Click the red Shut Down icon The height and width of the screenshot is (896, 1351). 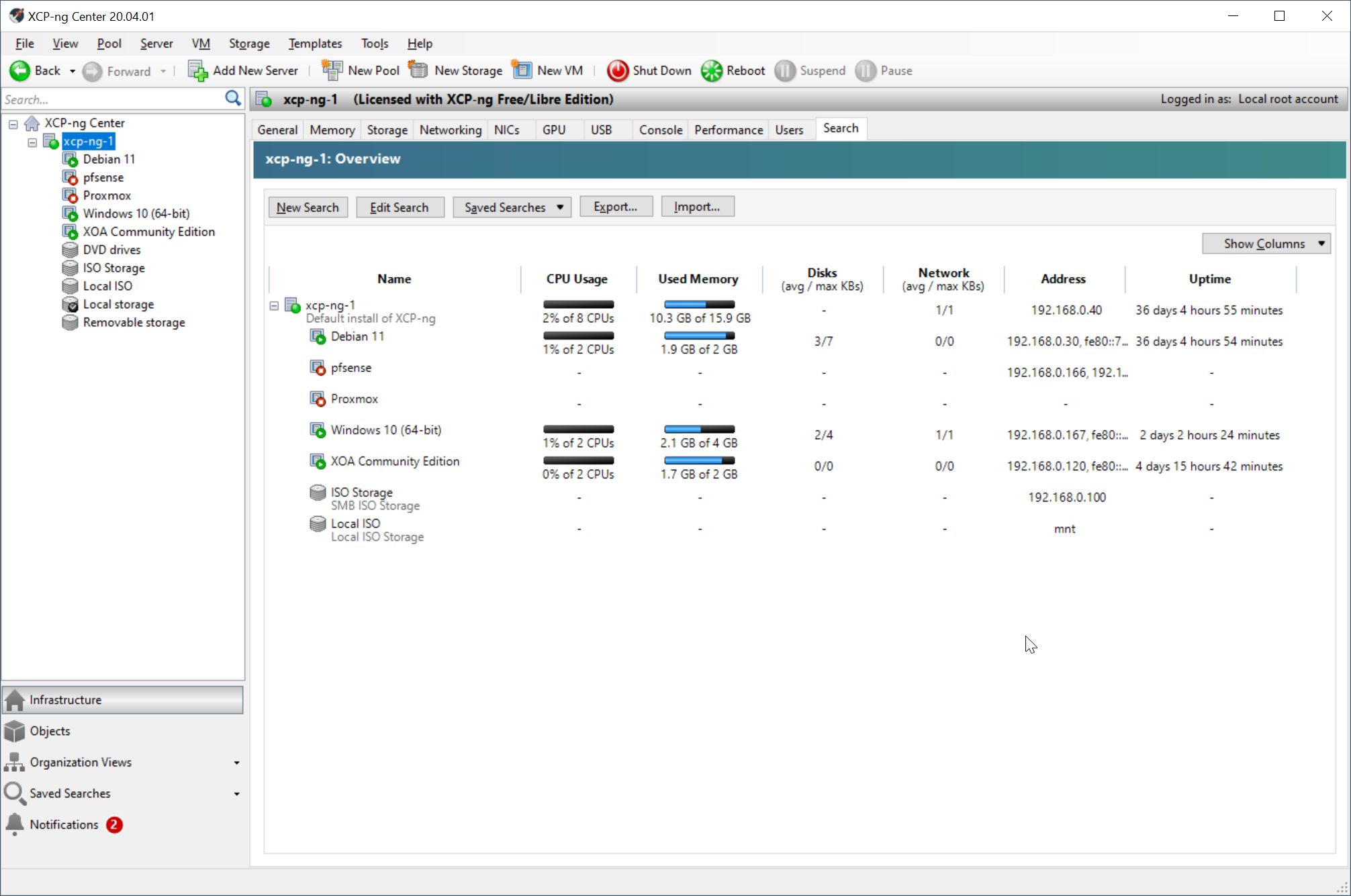(x=617, y=70)
